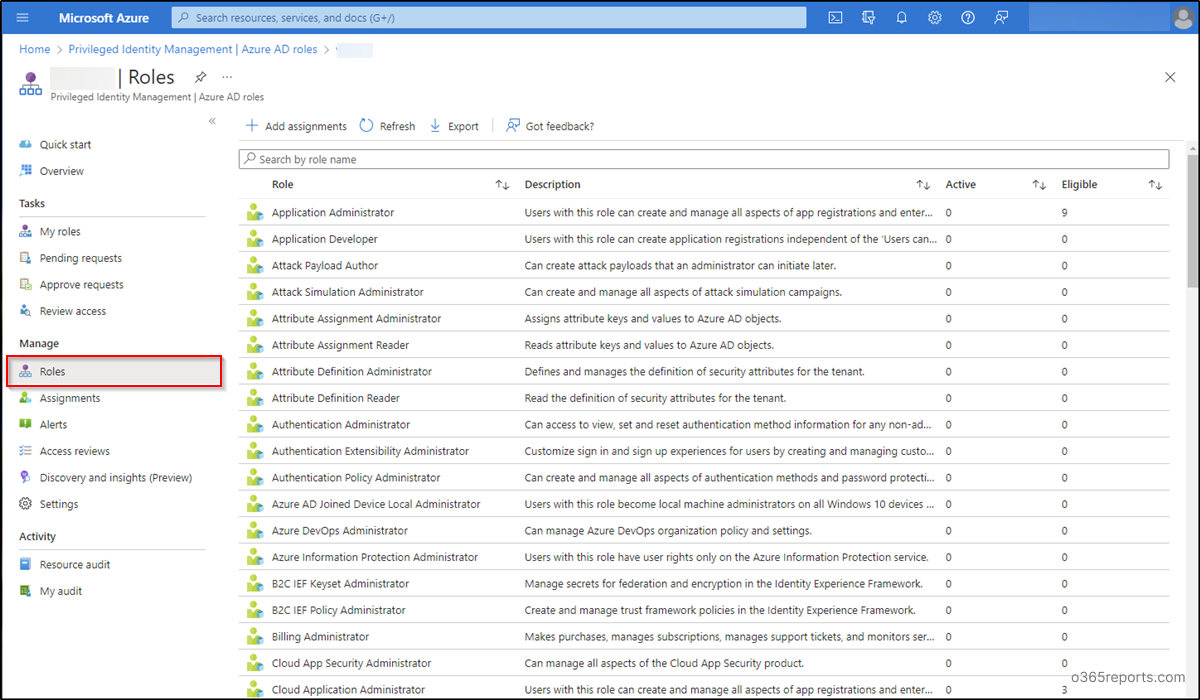The width and height of the screenshot is (1200, 700).
Task: Open the Cloud App Security Administrator role
Action: [x=352, y=663]
